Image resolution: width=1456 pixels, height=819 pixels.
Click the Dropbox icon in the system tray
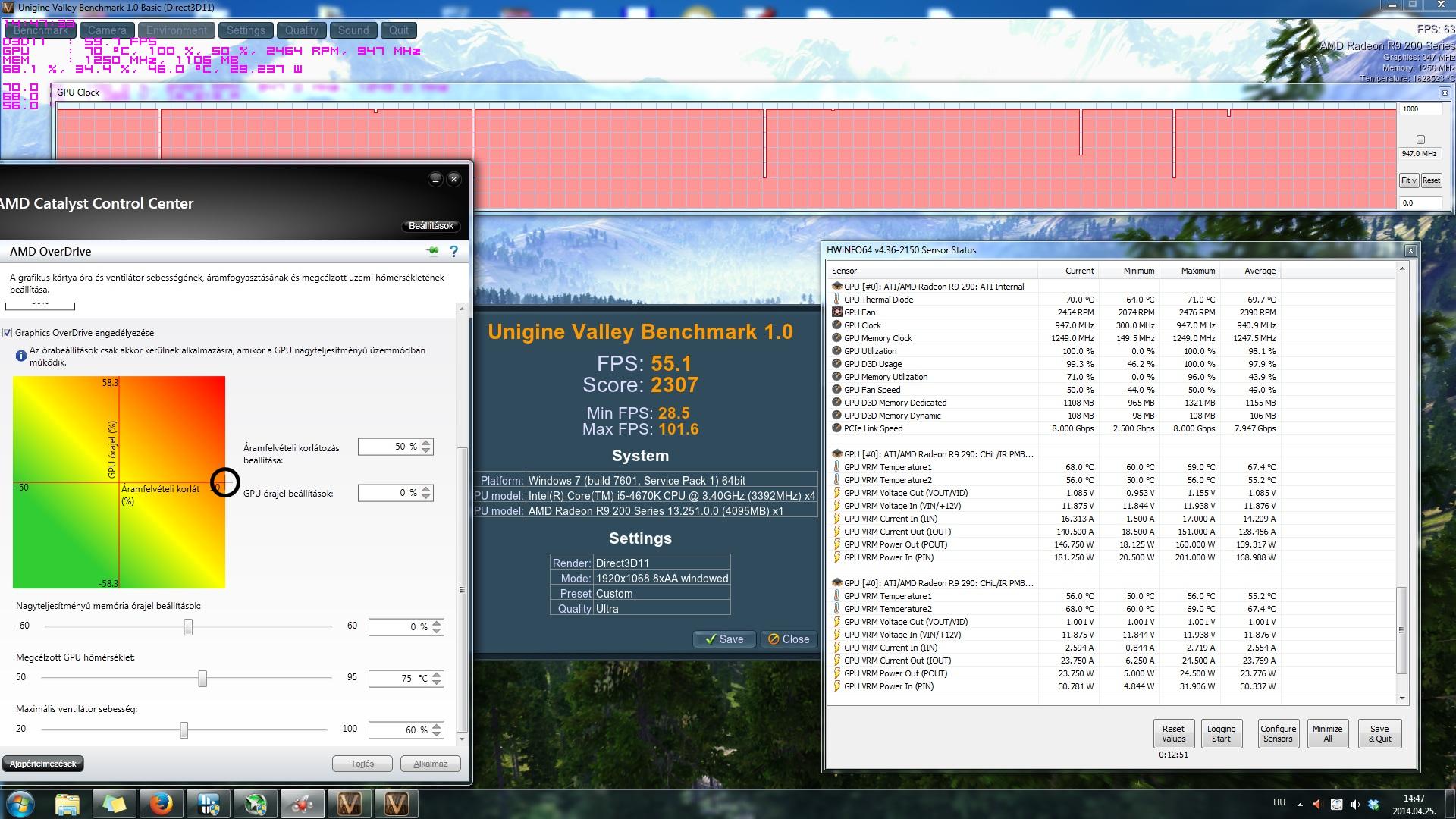[x=1372, y=804]
